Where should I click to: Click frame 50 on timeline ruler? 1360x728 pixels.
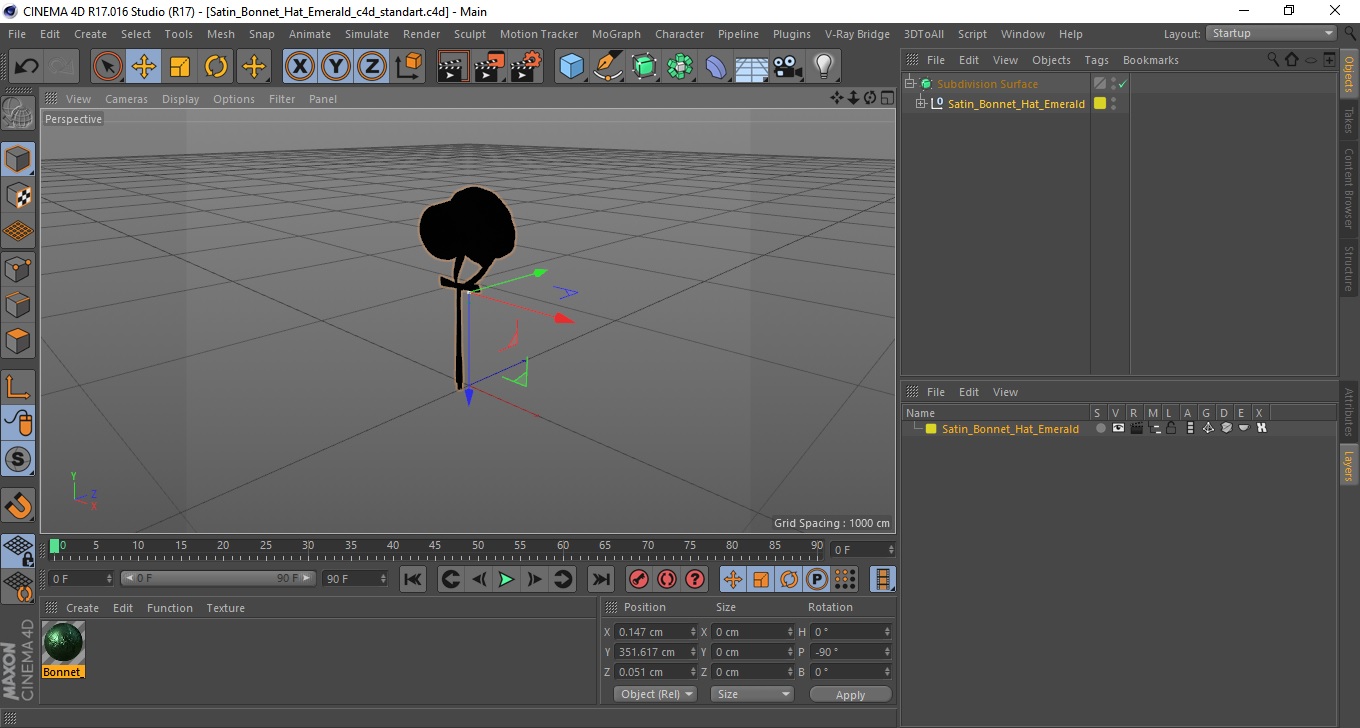(478, 546)
